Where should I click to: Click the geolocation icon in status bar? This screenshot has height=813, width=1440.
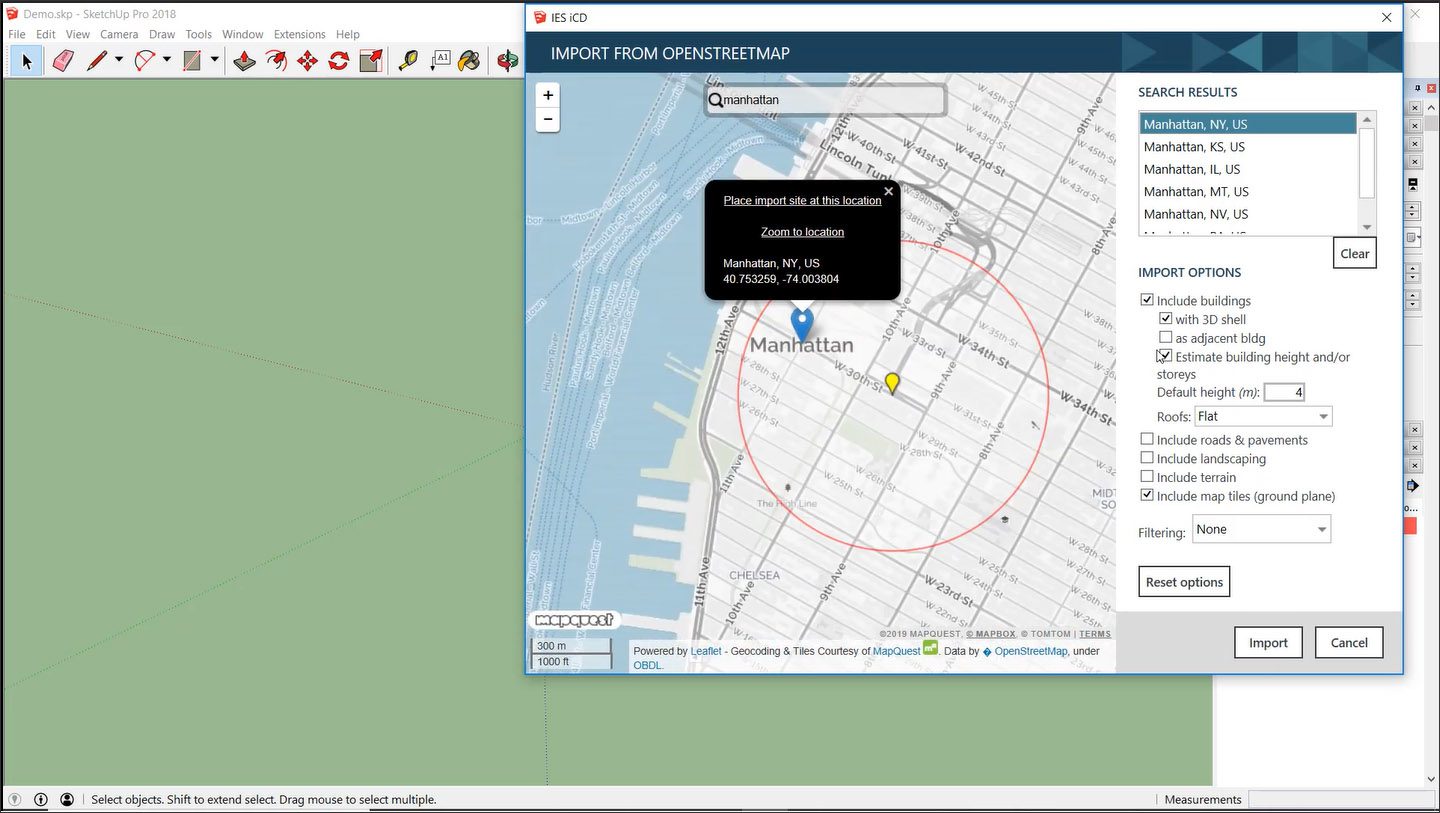(x=15, y=799)
